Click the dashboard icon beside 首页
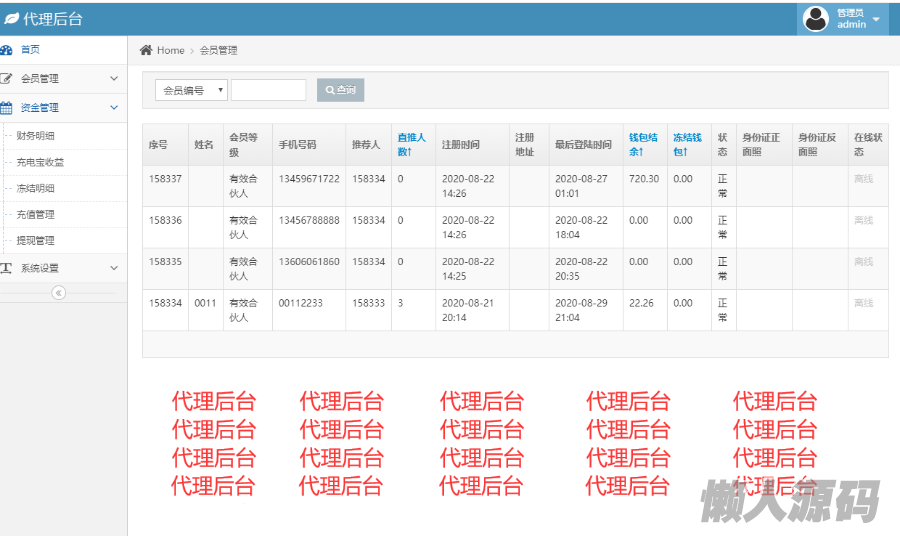Image resolution: width=900 pixels, height=536 pixels. pyautogui.click(x=7, y=50)
